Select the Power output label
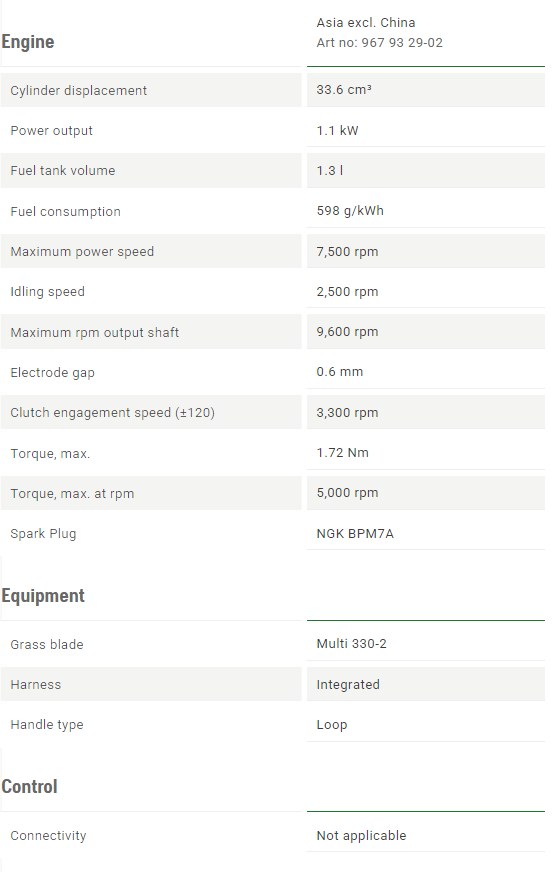This screenshot has height=872, width=557. 51,131
